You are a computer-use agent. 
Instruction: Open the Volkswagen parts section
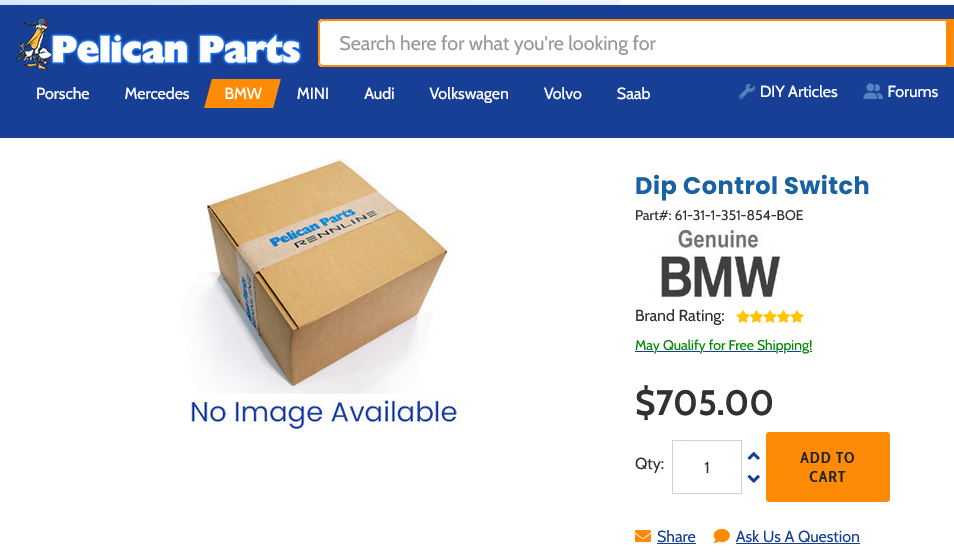pos(468,94)
